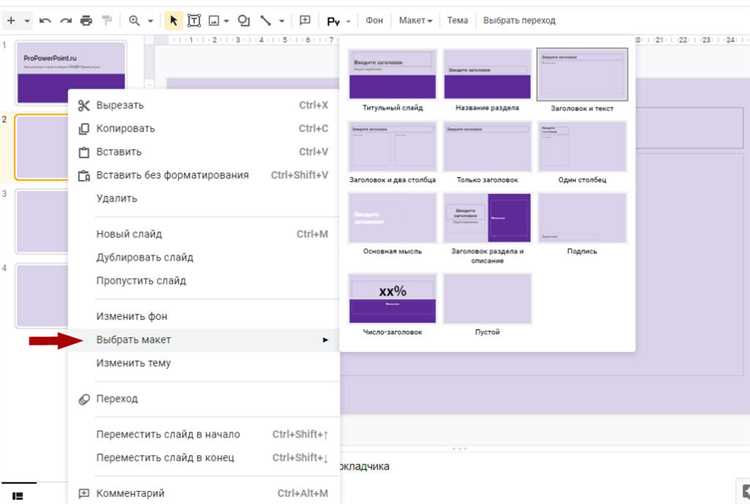
Task: Click the new slide plus icon
Action: (x=11, y=21)
